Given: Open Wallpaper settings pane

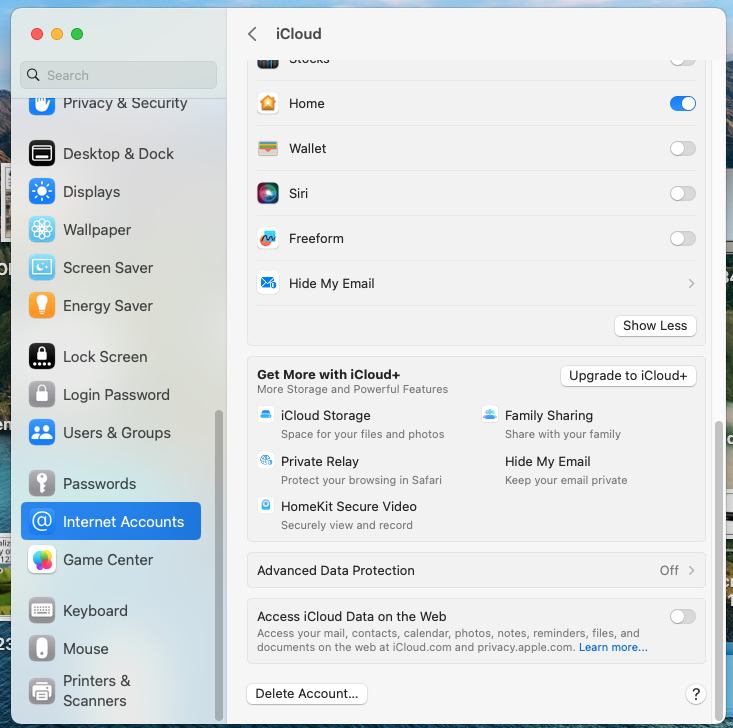Looking at the screenshot, I should pos(111,230).
